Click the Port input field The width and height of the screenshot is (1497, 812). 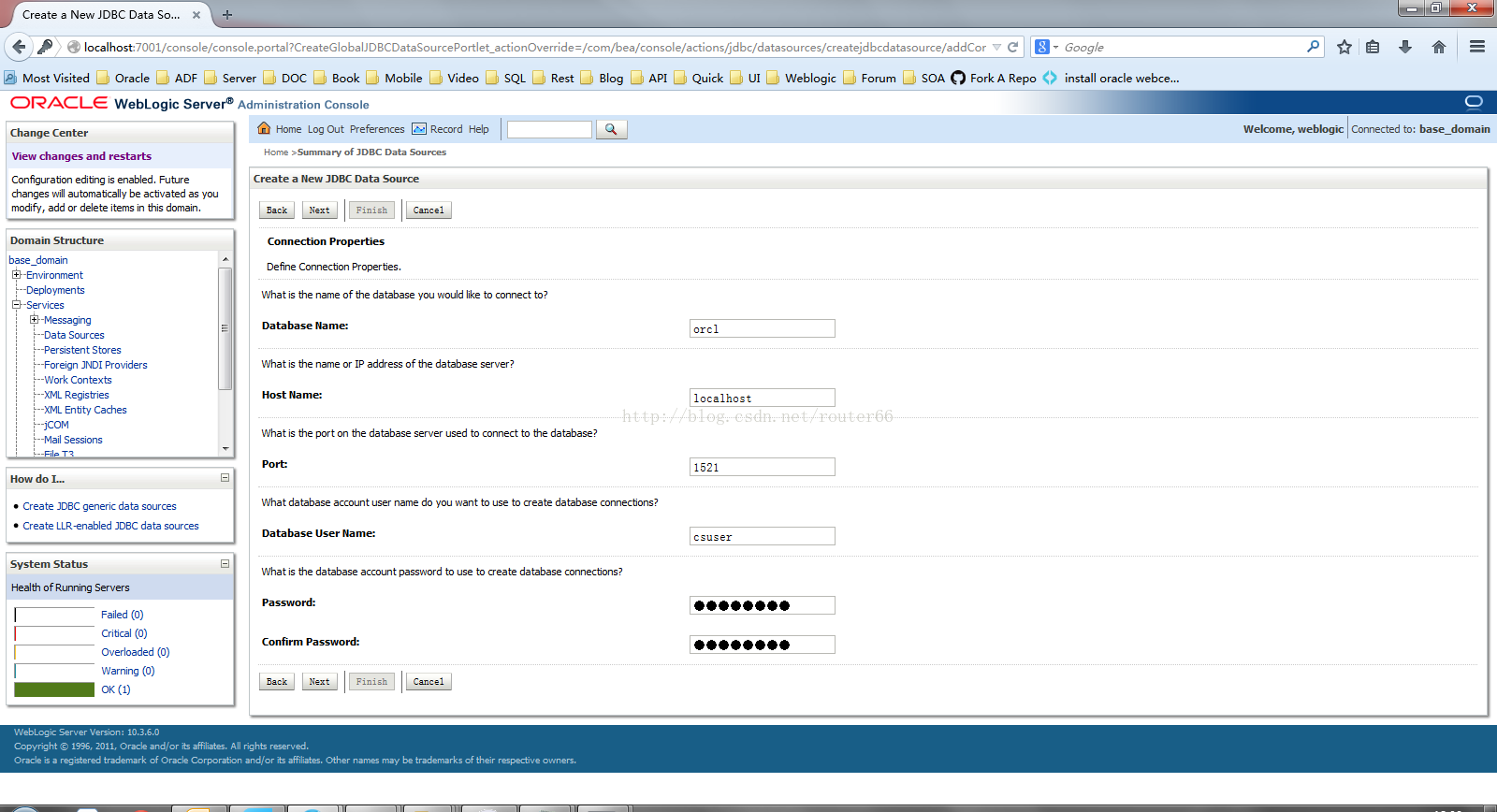click(x=763, y=467)
